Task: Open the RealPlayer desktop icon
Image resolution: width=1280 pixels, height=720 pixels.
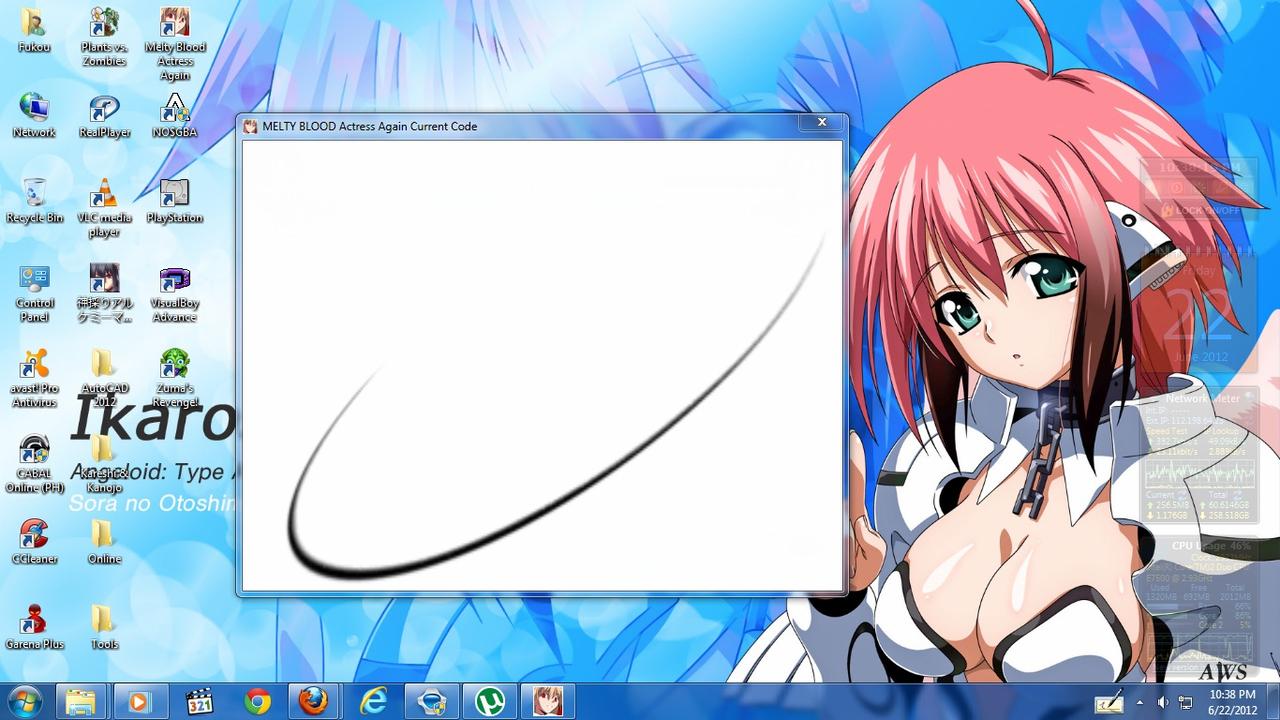Action: click(x=104, y=109)
